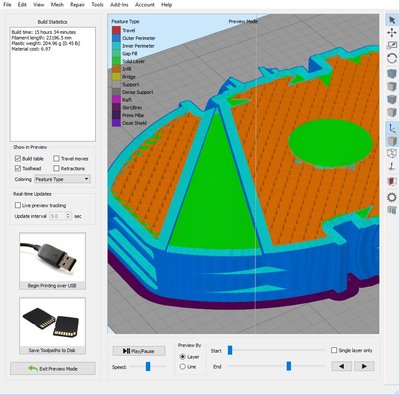Click the SD cards image
The image size is (400, 395).
point(52,322)
